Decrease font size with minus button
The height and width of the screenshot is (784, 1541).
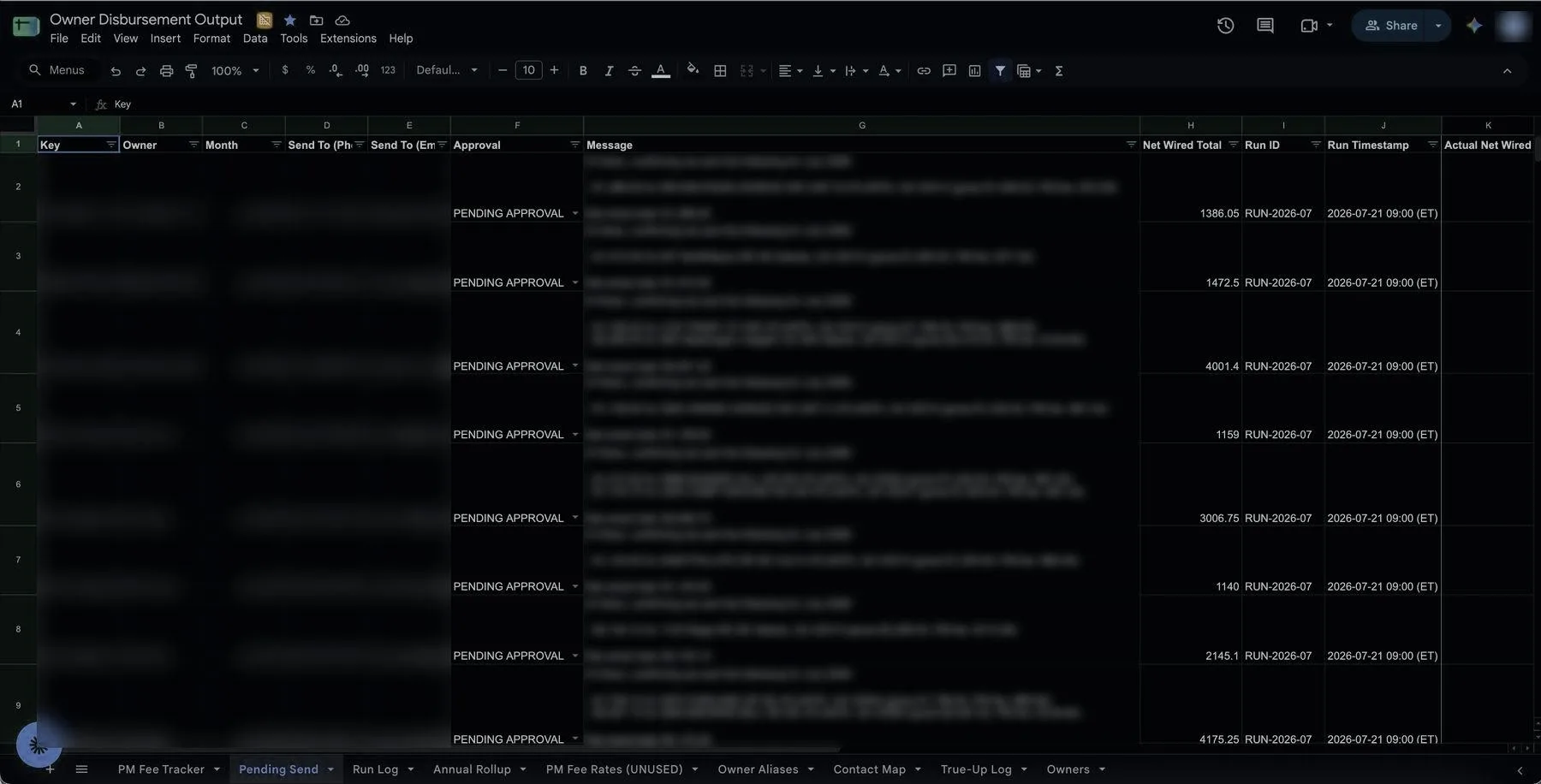tap(503, 70)
